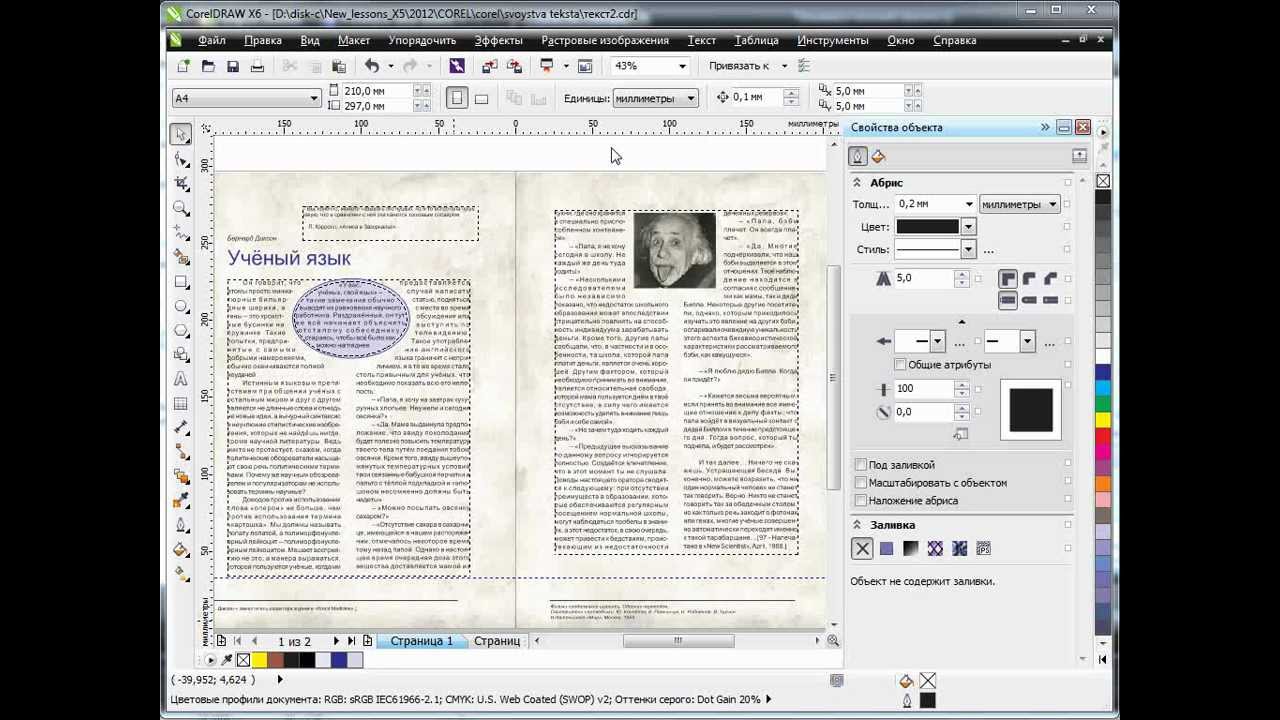Screen dimensions: 1280x720
Task: Pick the green swatch in palette
Action: pyautogui.click(x=1103, y=404)
